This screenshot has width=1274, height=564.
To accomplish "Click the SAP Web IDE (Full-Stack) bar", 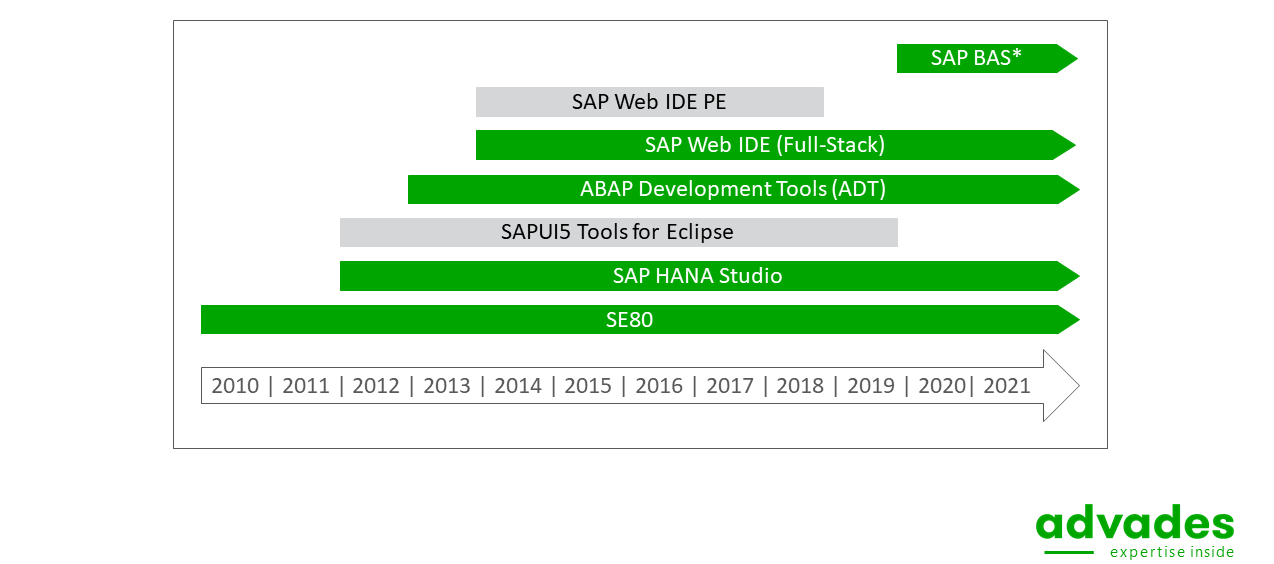I will point(776,145).
